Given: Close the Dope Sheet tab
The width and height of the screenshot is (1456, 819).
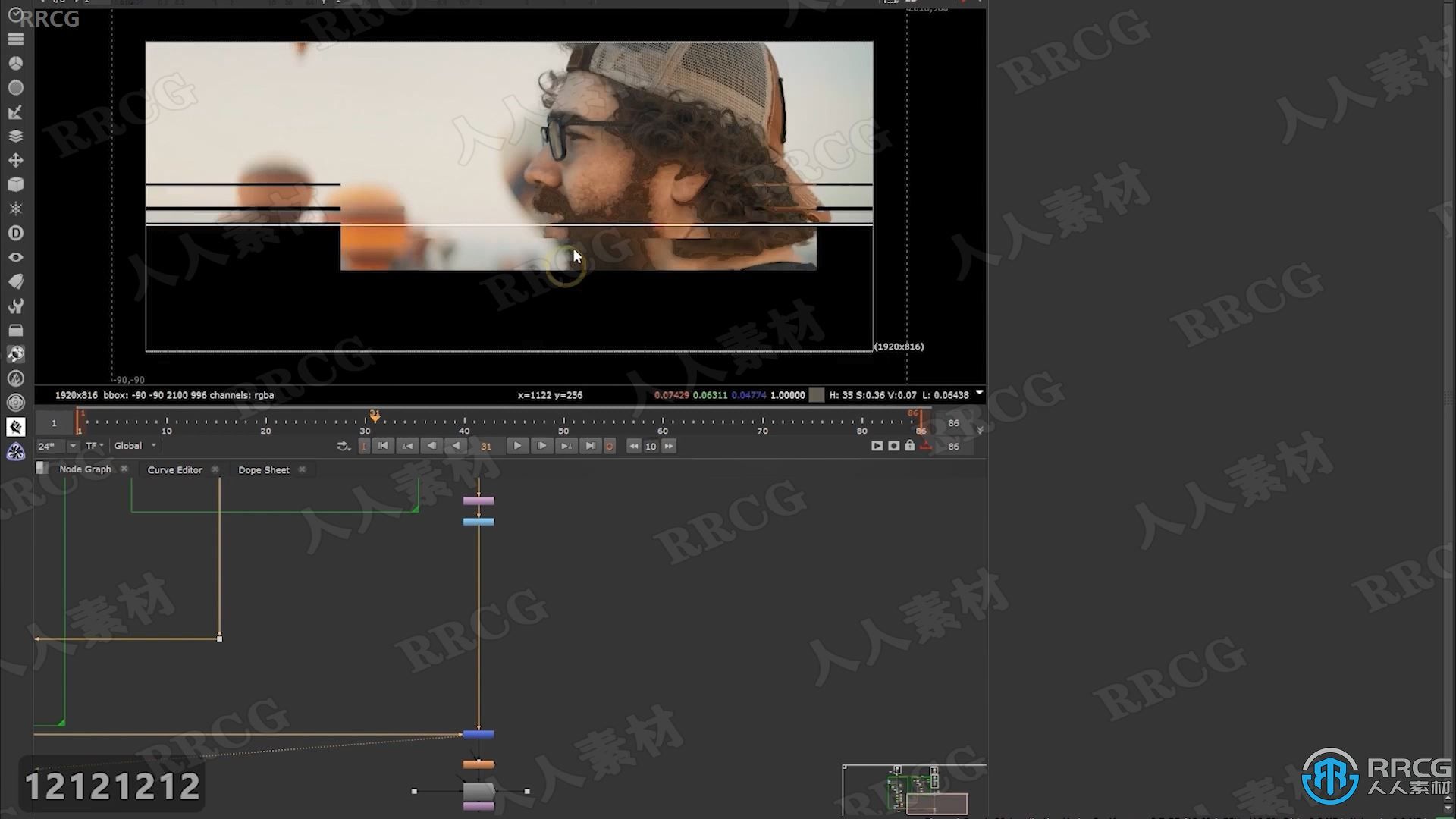Looking at the screenshot, I should pyautogui.click(x=303, y=470).
